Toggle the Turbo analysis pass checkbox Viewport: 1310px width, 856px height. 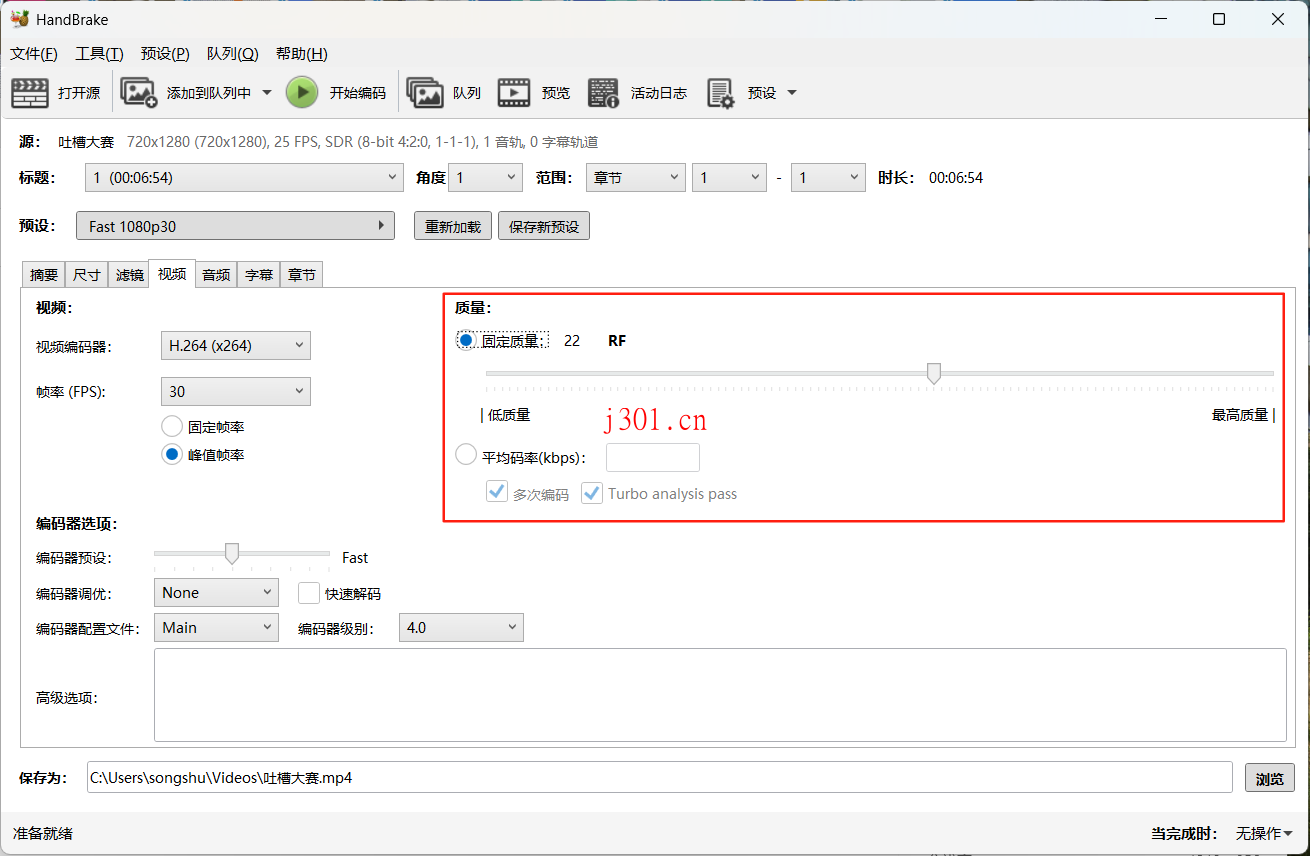pyautogui.click(x=592, y=492)
